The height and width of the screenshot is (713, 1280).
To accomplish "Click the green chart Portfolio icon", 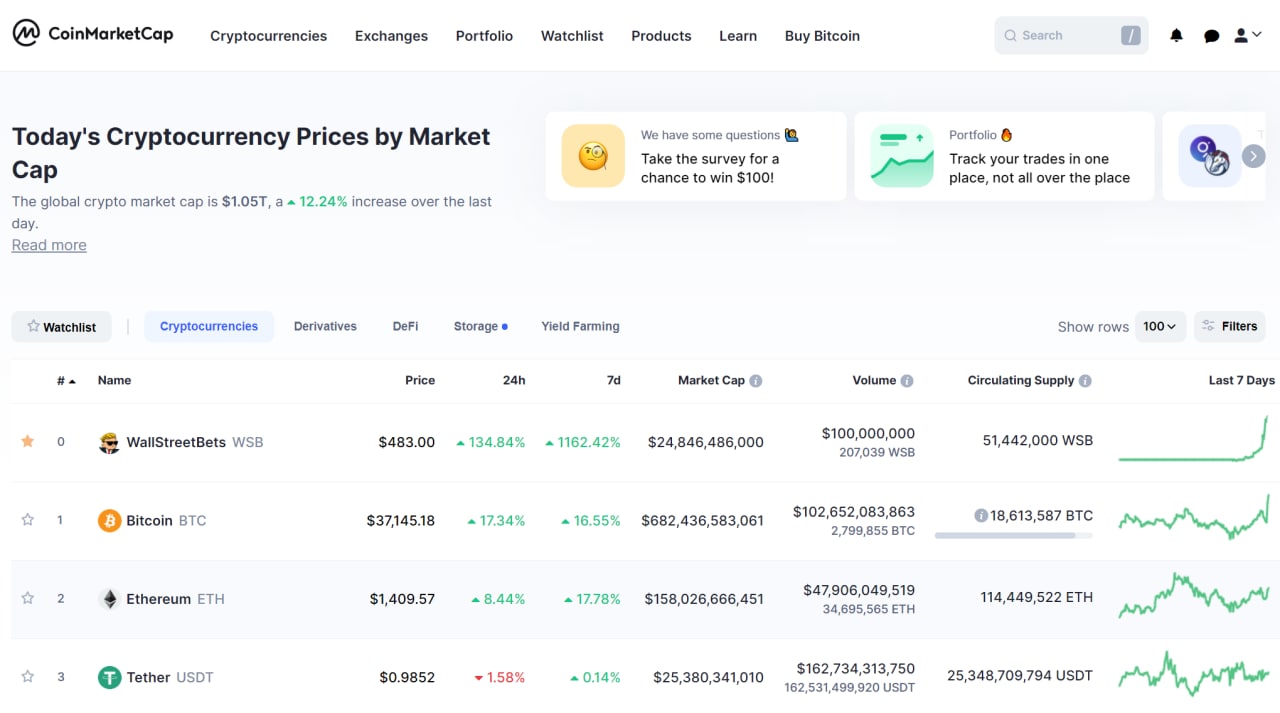I will tap(902, 156).
